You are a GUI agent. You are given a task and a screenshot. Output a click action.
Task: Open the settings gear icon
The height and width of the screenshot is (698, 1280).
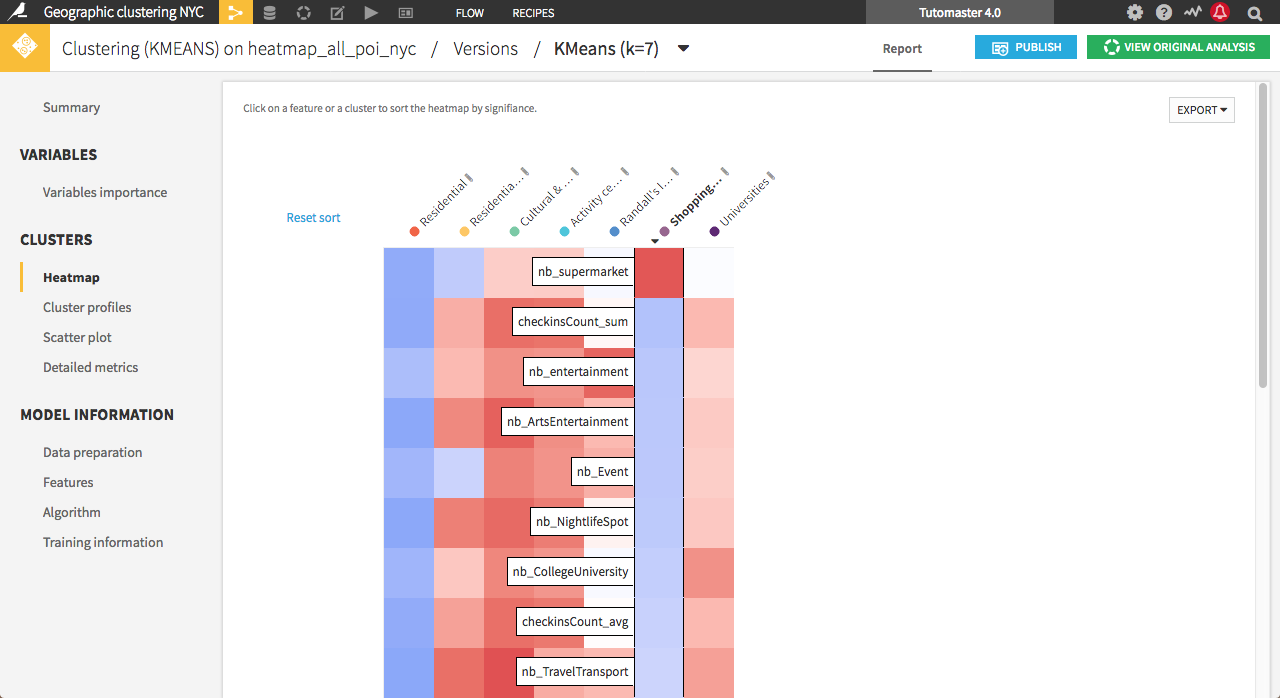(x=1134, y=13)
